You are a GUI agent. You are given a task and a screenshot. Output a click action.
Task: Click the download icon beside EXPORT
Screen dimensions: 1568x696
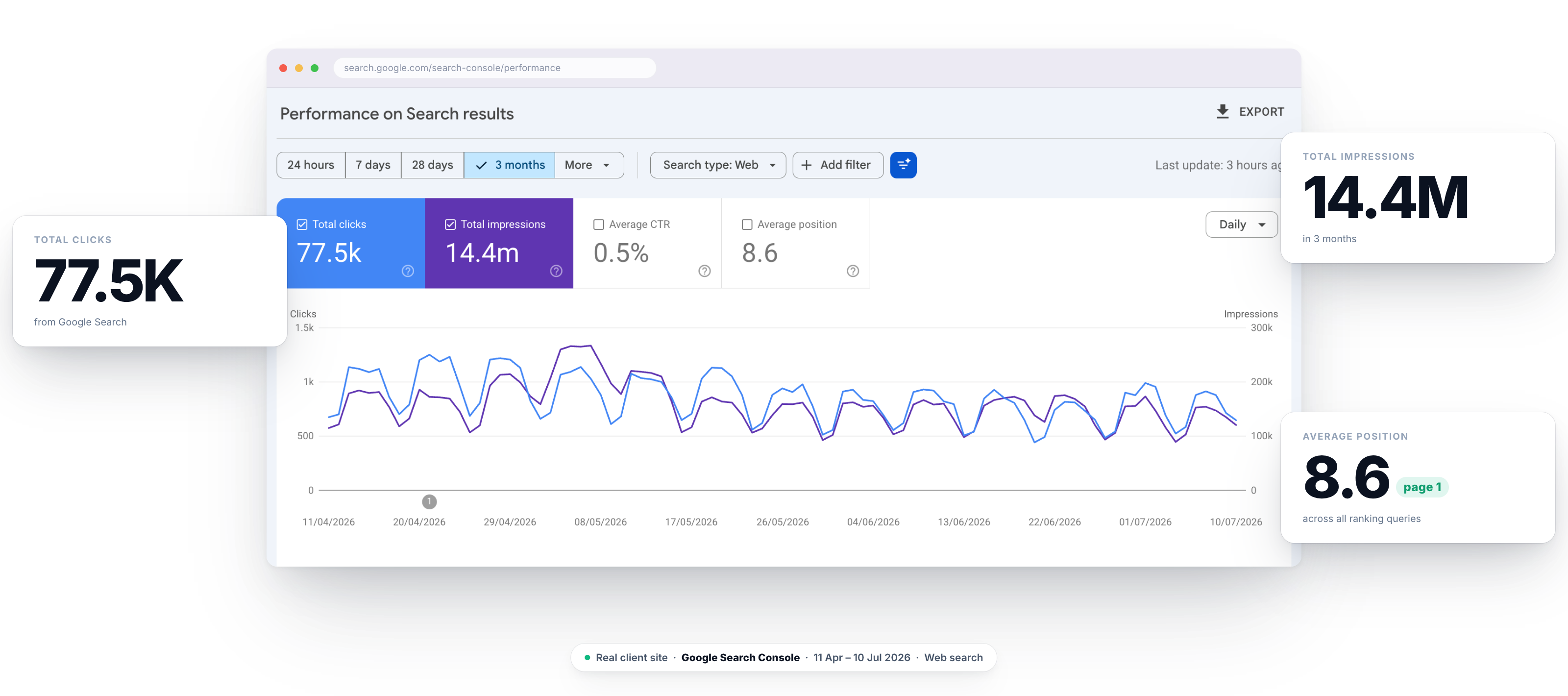1222,111
